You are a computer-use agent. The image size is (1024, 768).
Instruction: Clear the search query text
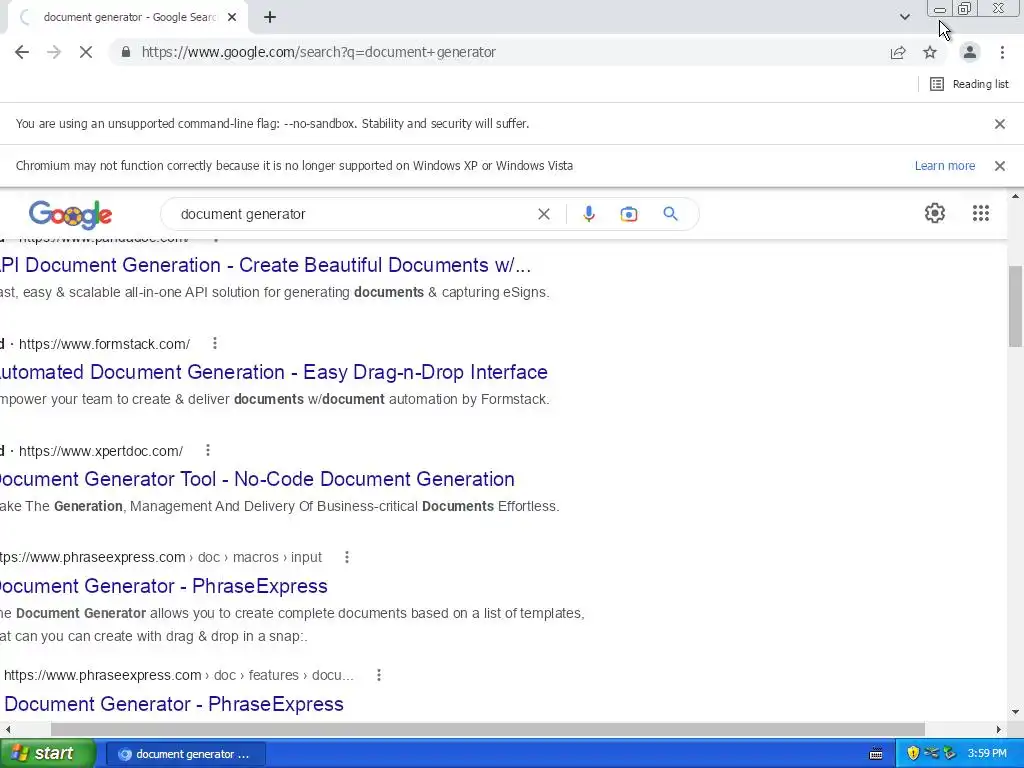(543, 214)
